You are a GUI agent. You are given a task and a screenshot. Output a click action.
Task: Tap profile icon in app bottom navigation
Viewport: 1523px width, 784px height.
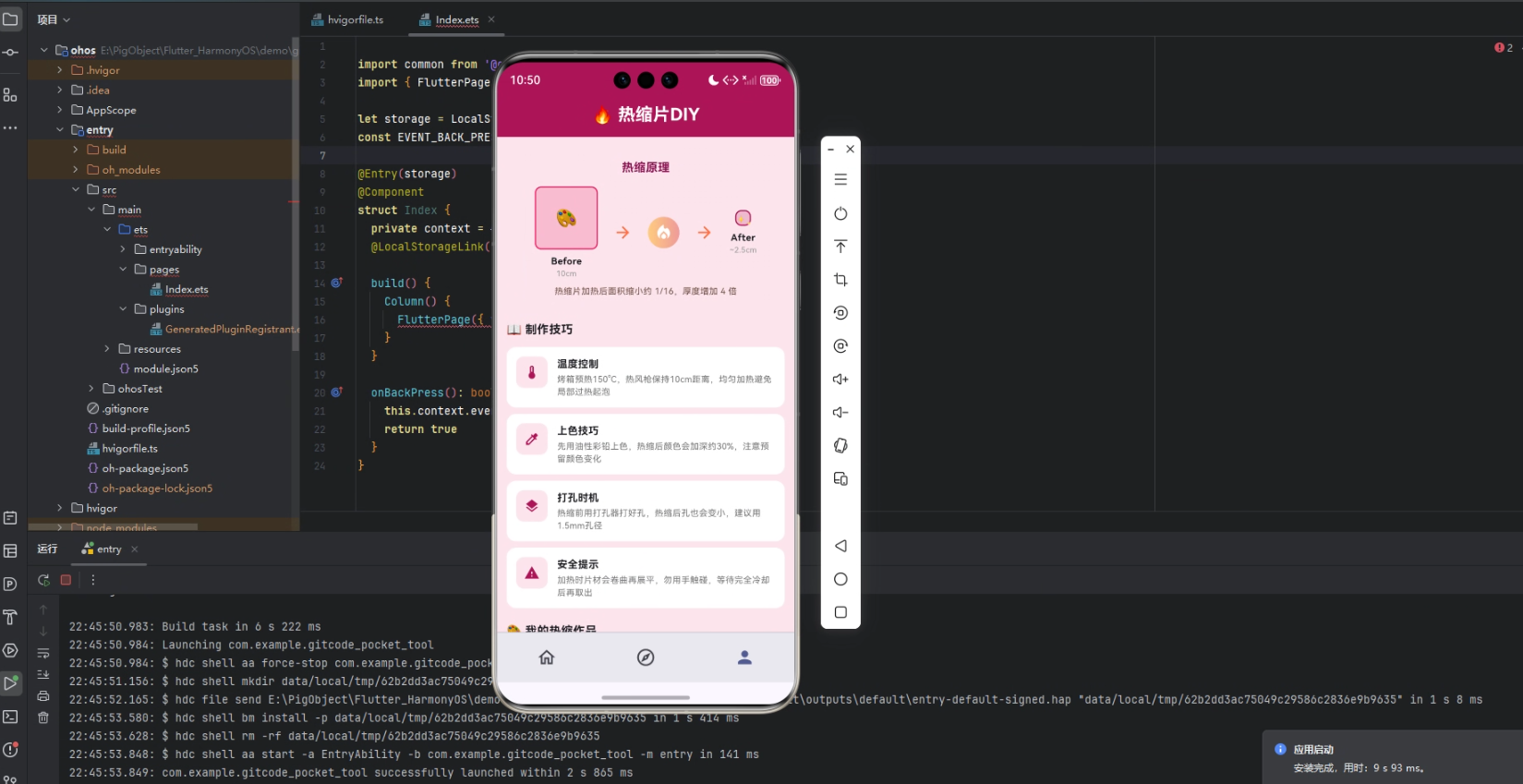click(x=744, y=657)
